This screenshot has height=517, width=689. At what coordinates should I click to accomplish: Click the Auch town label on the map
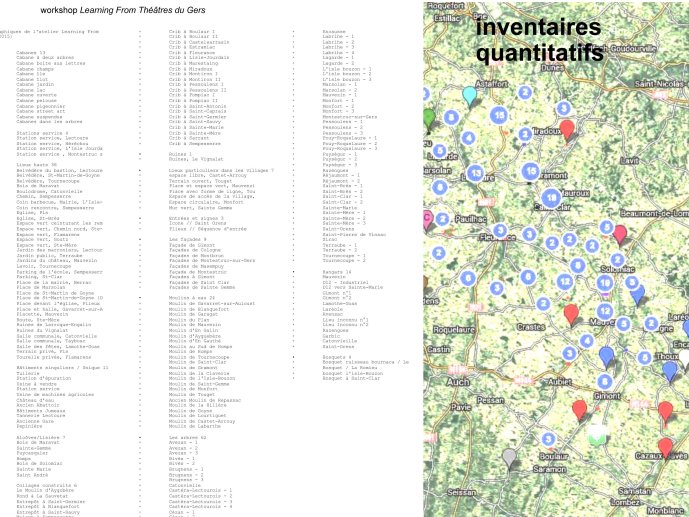[458, 382]
